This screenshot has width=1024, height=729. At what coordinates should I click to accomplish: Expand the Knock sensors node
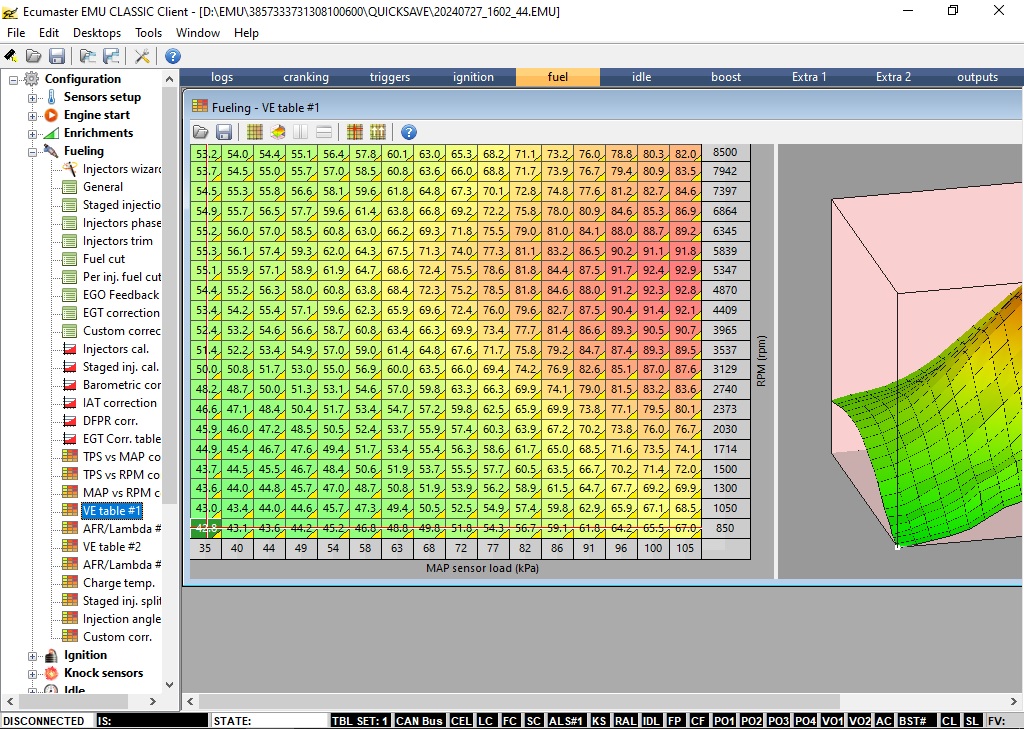pyautogui.click(x=32, y=673)
